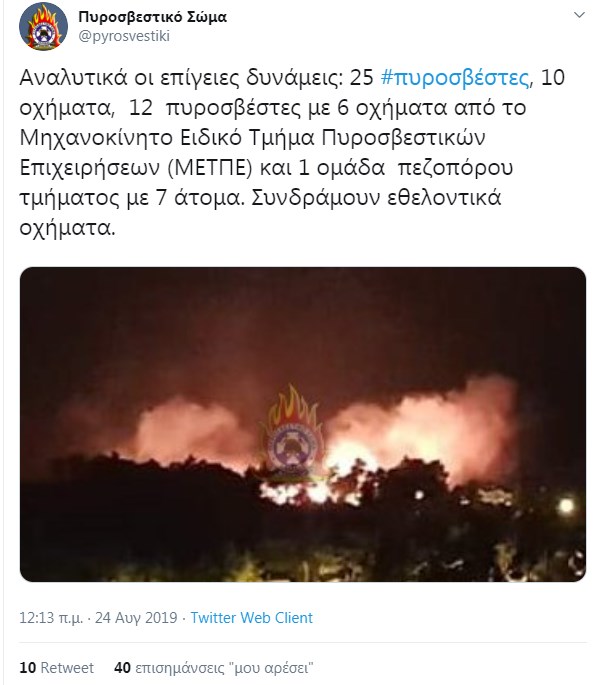Click the words "Συνδράμουν εθελοντικά οχήματα" in tweet
601x685 pixels.
[x=260, y=213]
